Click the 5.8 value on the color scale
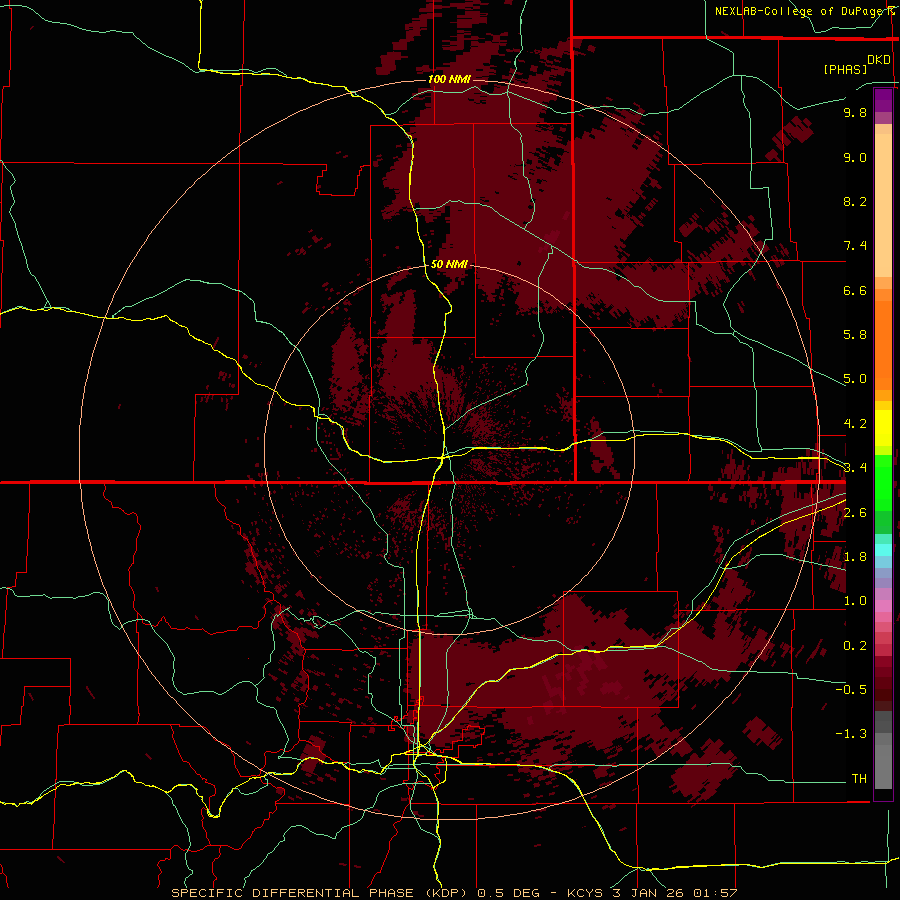Screen dimensions: 900x900 point(855,335)
